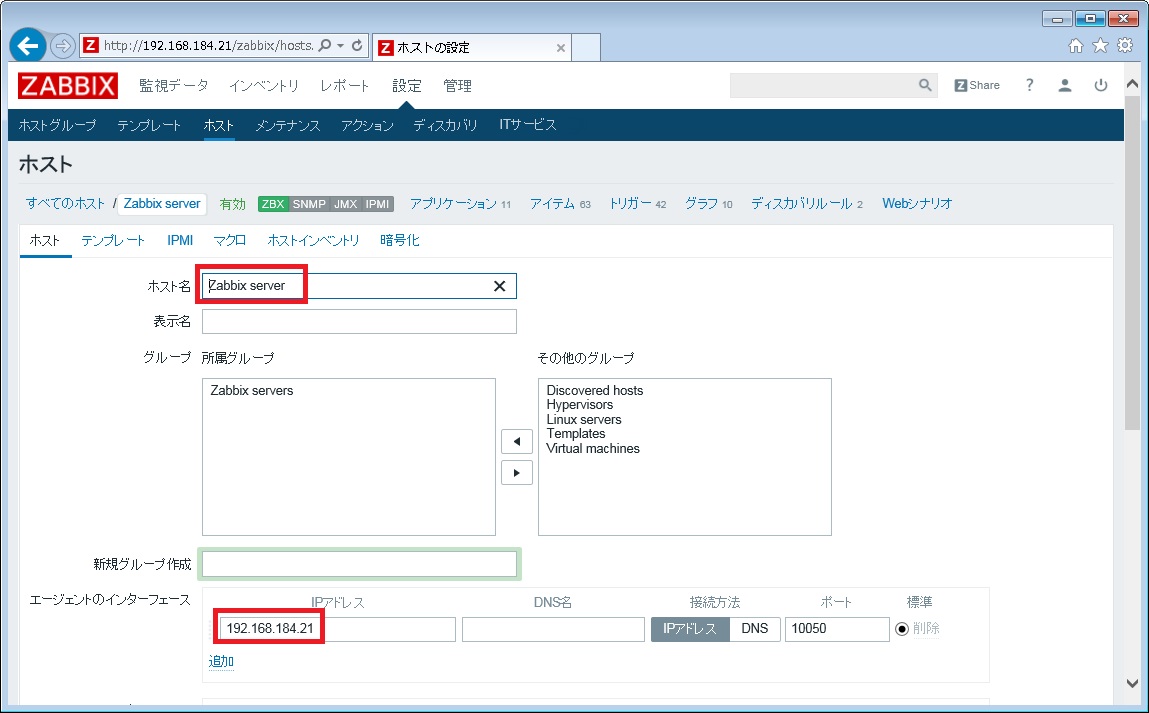Click the ZABBIX logo
This screenshot has height=713, width=1149.
[x=67, y=86]
